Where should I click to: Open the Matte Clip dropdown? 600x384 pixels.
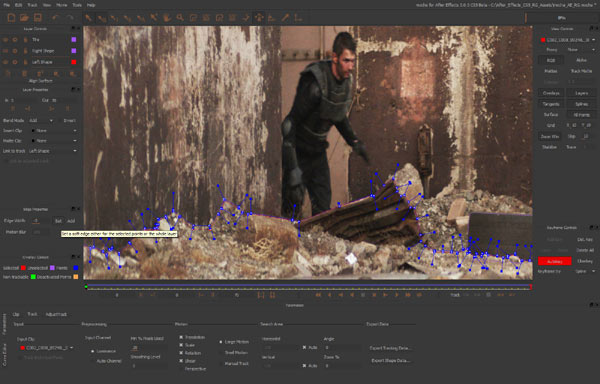(54, 141)
